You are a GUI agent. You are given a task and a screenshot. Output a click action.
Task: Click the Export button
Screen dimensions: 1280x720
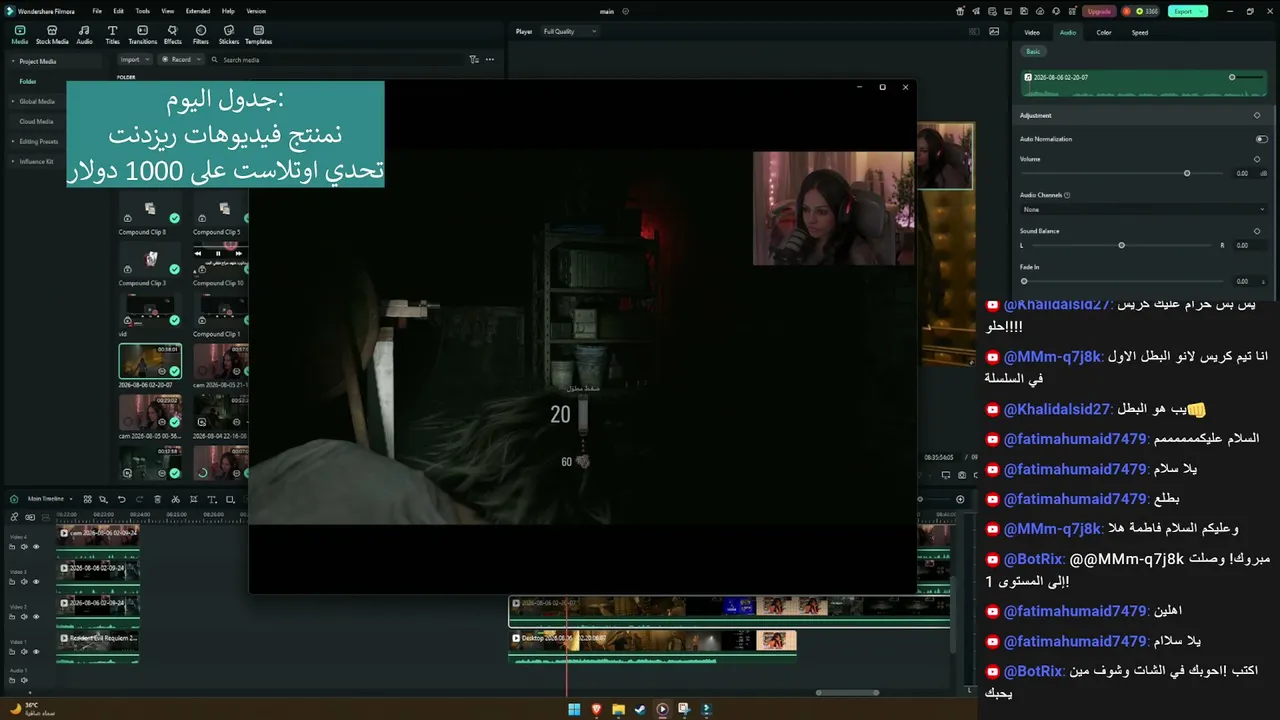click(1188, 11)
